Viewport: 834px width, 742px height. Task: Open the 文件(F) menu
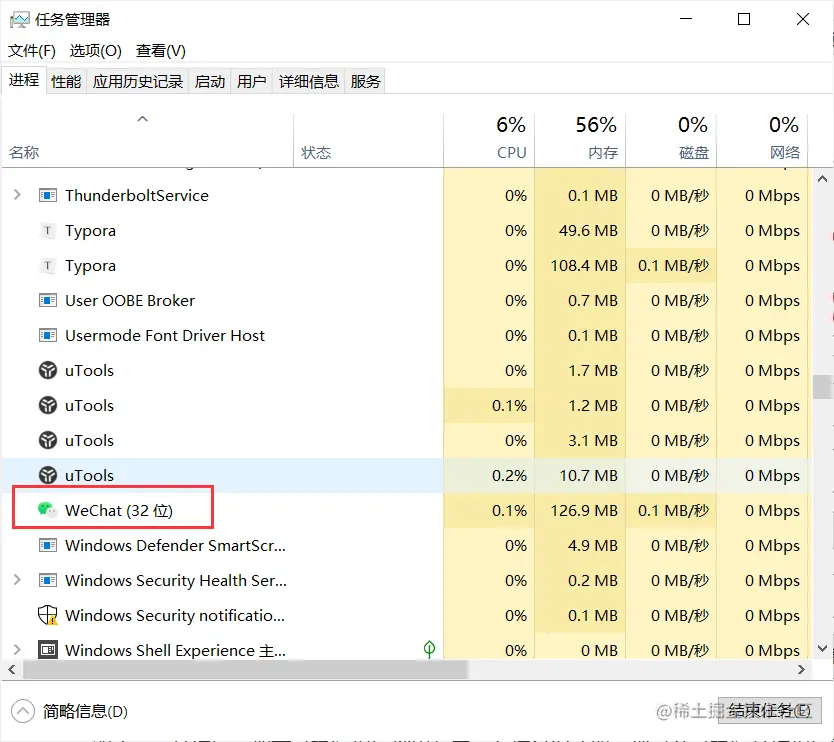pyautogui.click(x=32, y=51)
